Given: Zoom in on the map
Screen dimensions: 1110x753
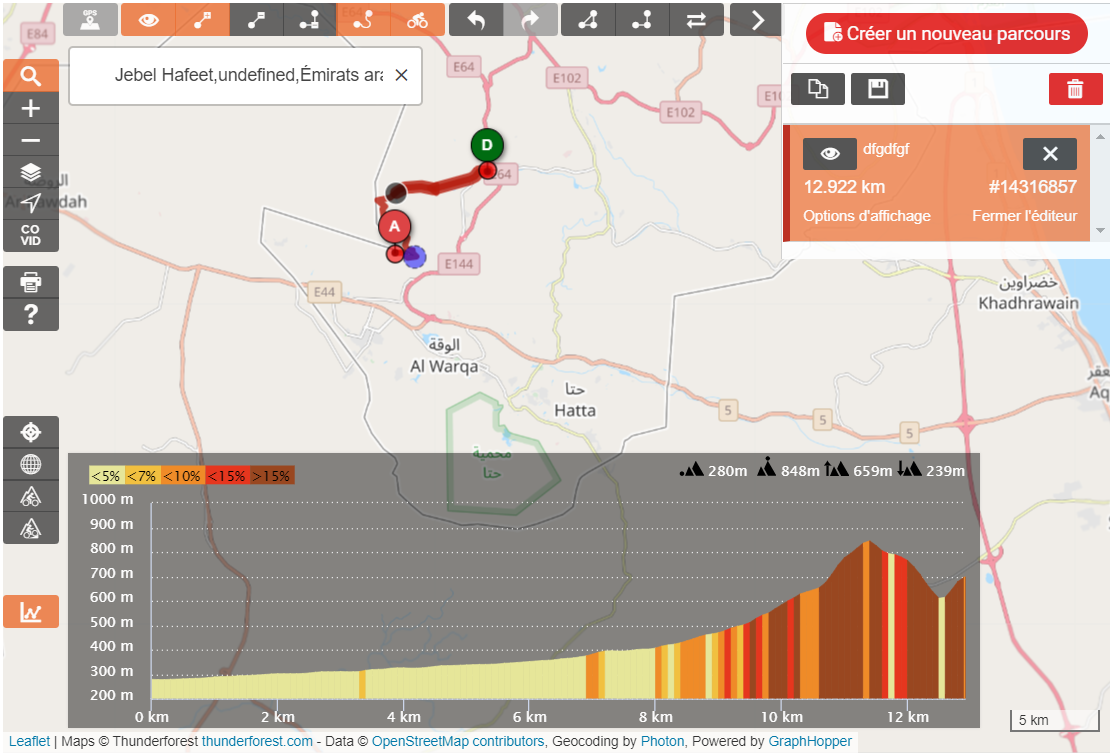Looking at the screenshot, I should point(30,108).
